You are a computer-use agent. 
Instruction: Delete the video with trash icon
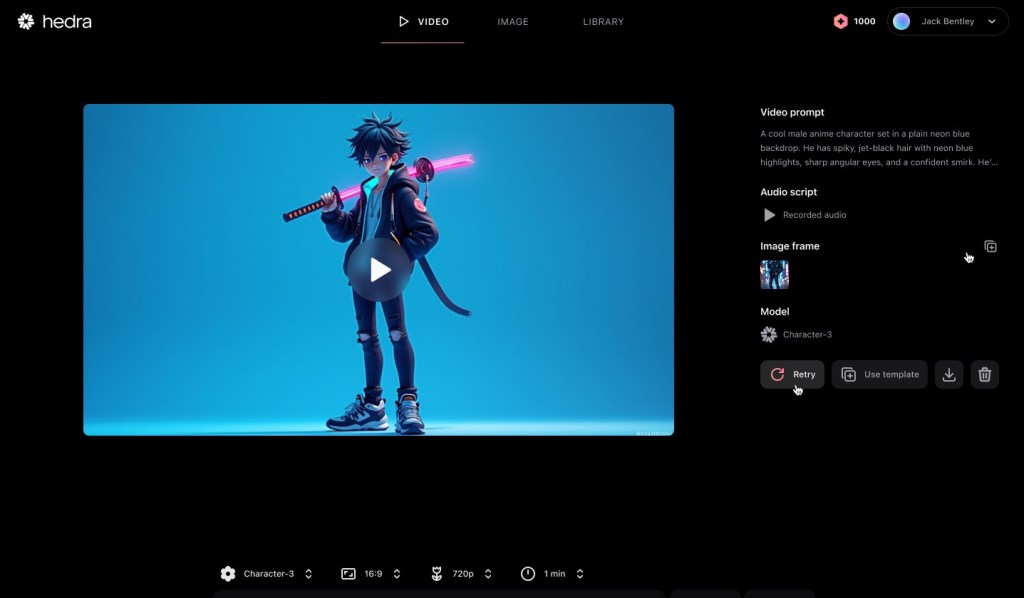(x=985, y=374)
